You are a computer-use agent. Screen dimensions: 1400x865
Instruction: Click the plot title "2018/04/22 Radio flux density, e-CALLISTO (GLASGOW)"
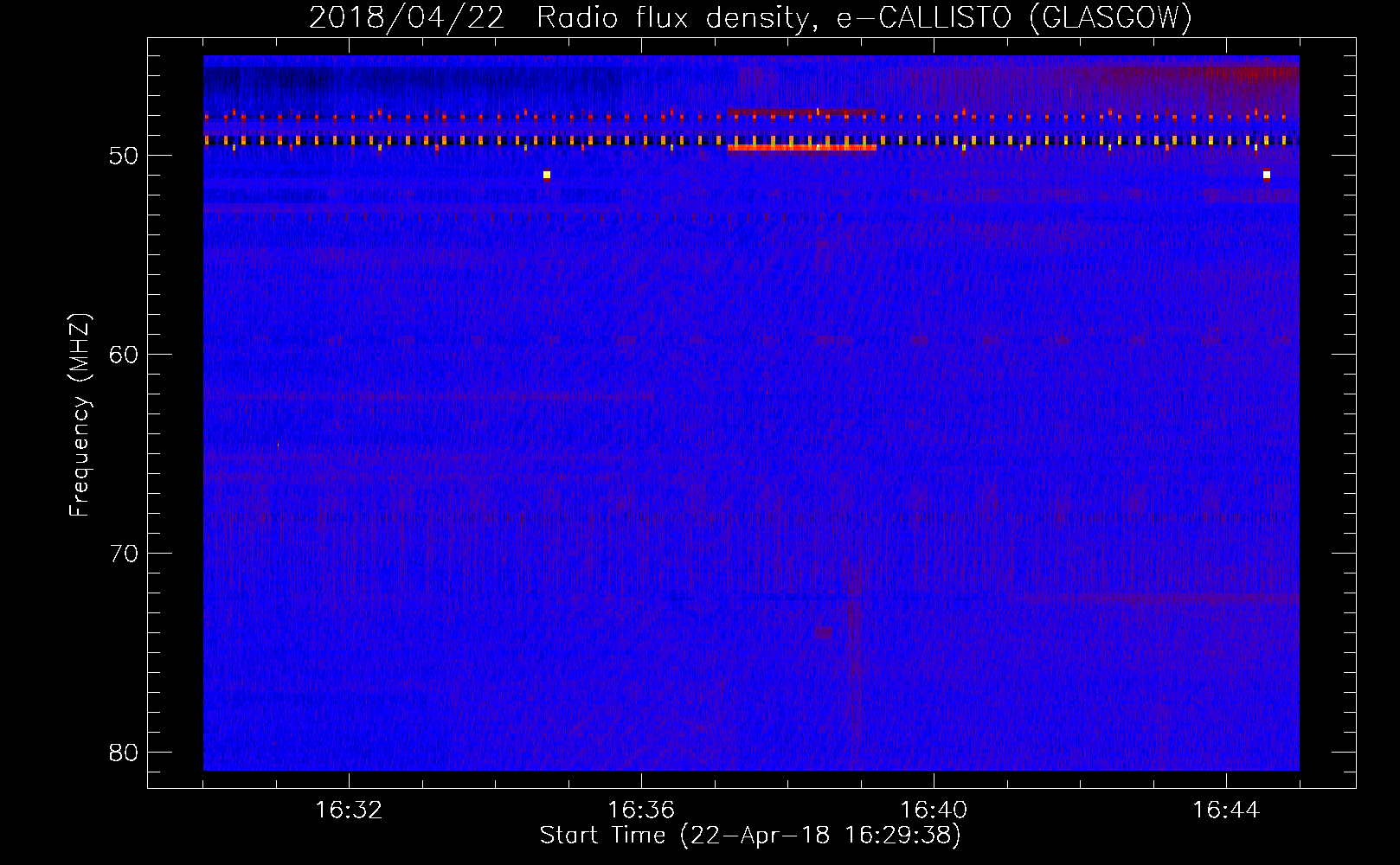click(750, 18)
